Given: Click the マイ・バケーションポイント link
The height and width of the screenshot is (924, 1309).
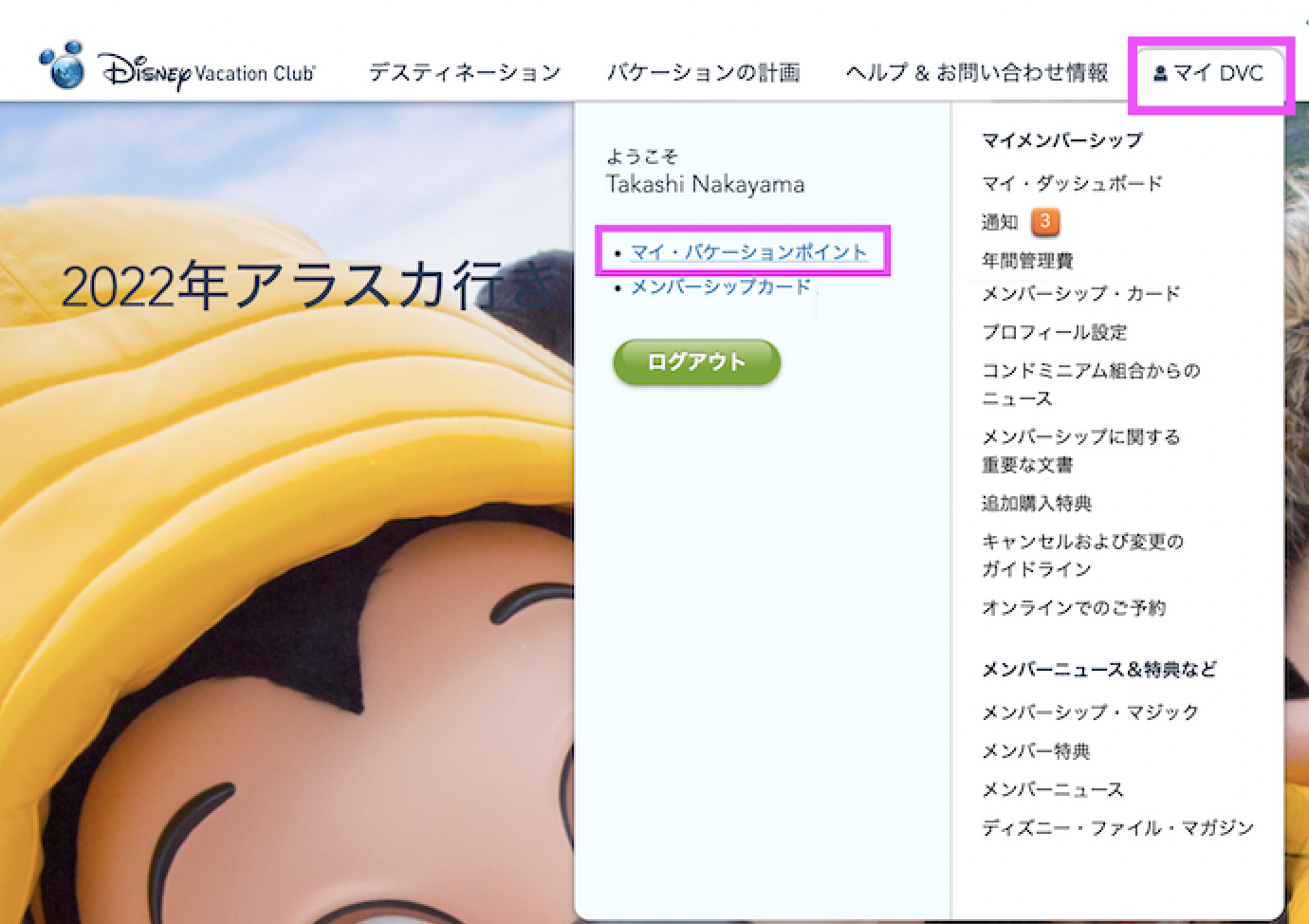Looking at the screenshot, I should (749, 252).
